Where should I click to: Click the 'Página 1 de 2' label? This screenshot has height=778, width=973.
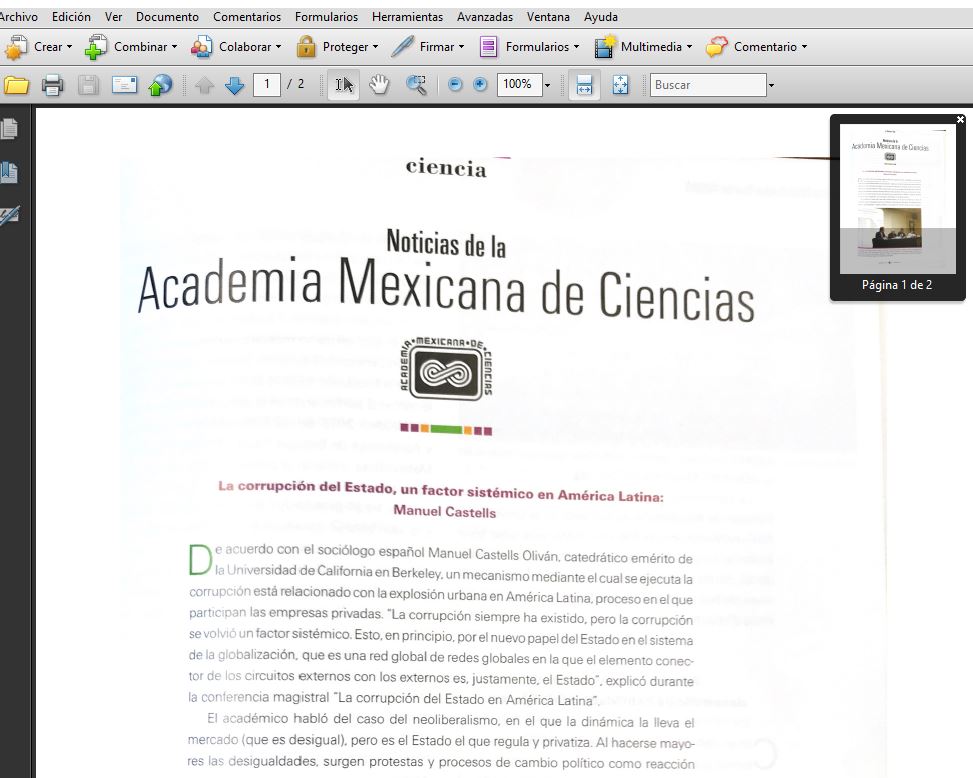click(897, 285)
